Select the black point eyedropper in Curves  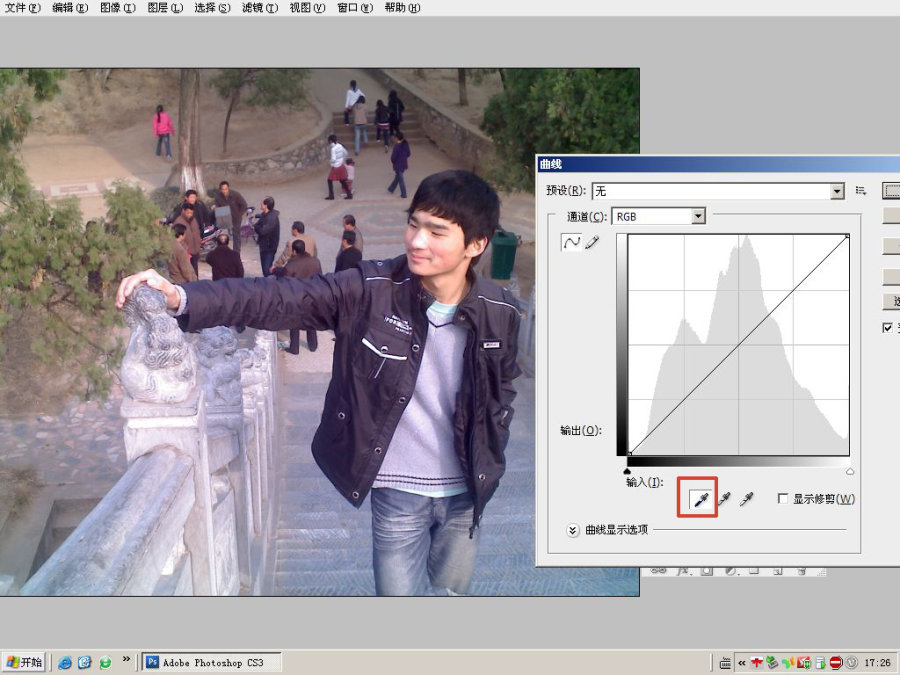click(x=701, y=499)
